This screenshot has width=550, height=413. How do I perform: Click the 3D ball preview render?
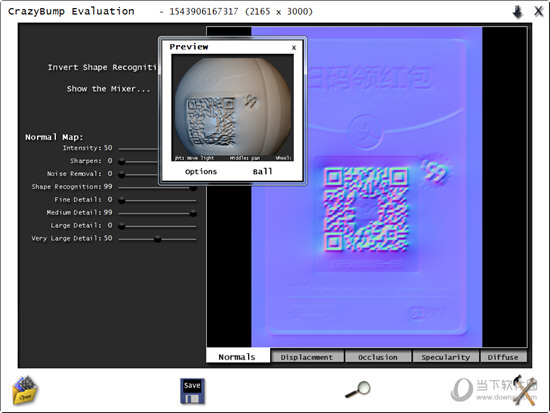233,107
